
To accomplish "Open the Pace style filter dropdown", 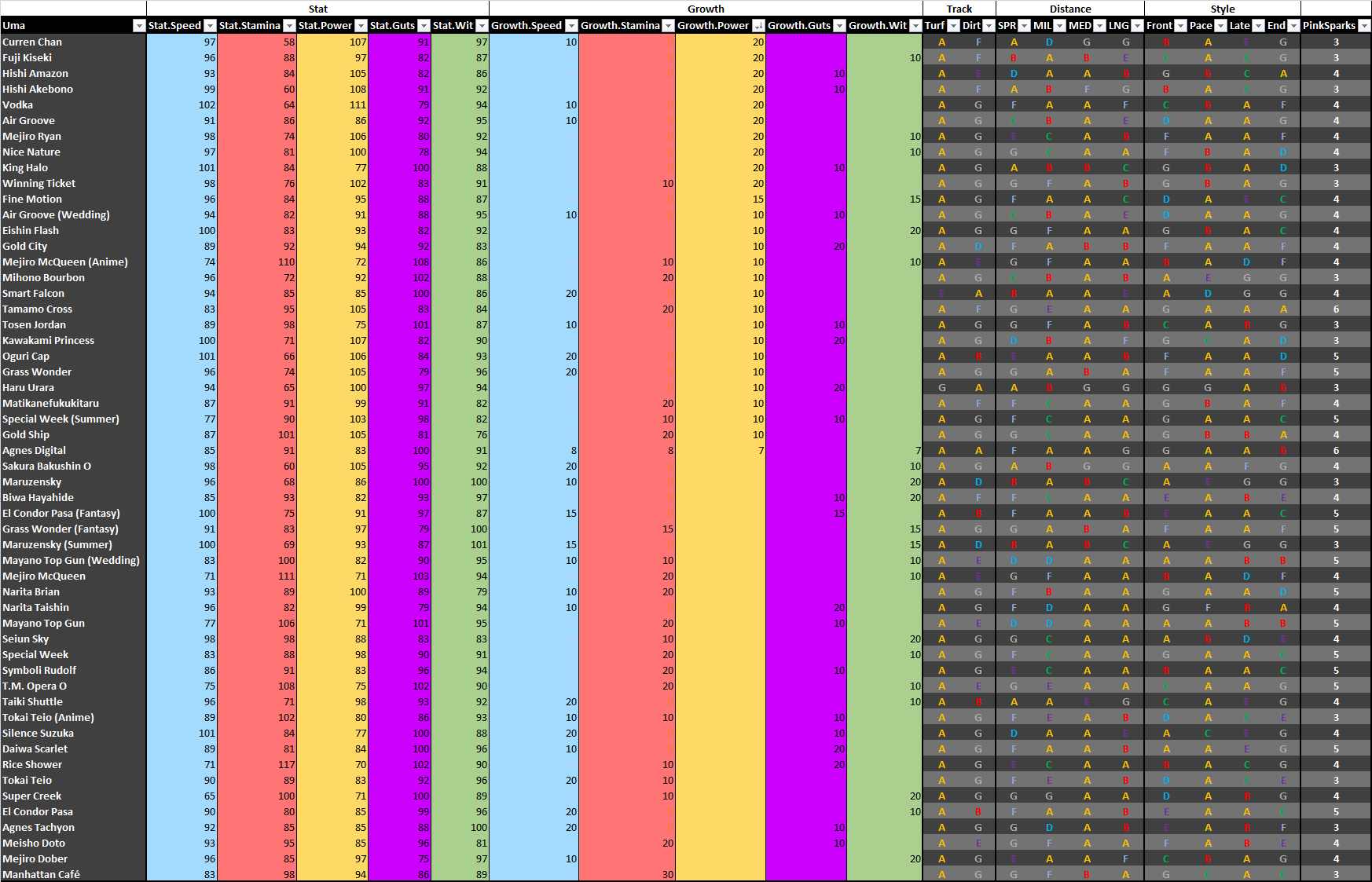I will 1220,26.
